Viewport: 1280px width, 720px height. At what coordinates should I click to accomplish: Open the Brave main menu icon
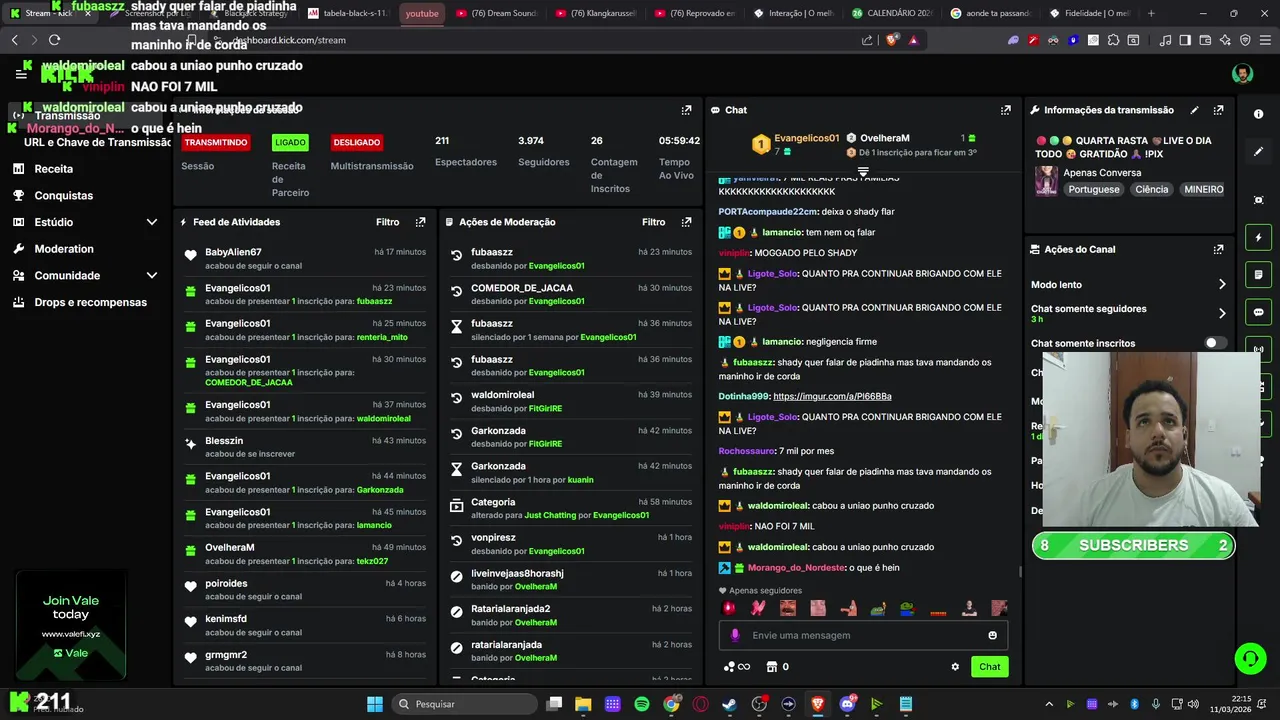point(1265,40)
